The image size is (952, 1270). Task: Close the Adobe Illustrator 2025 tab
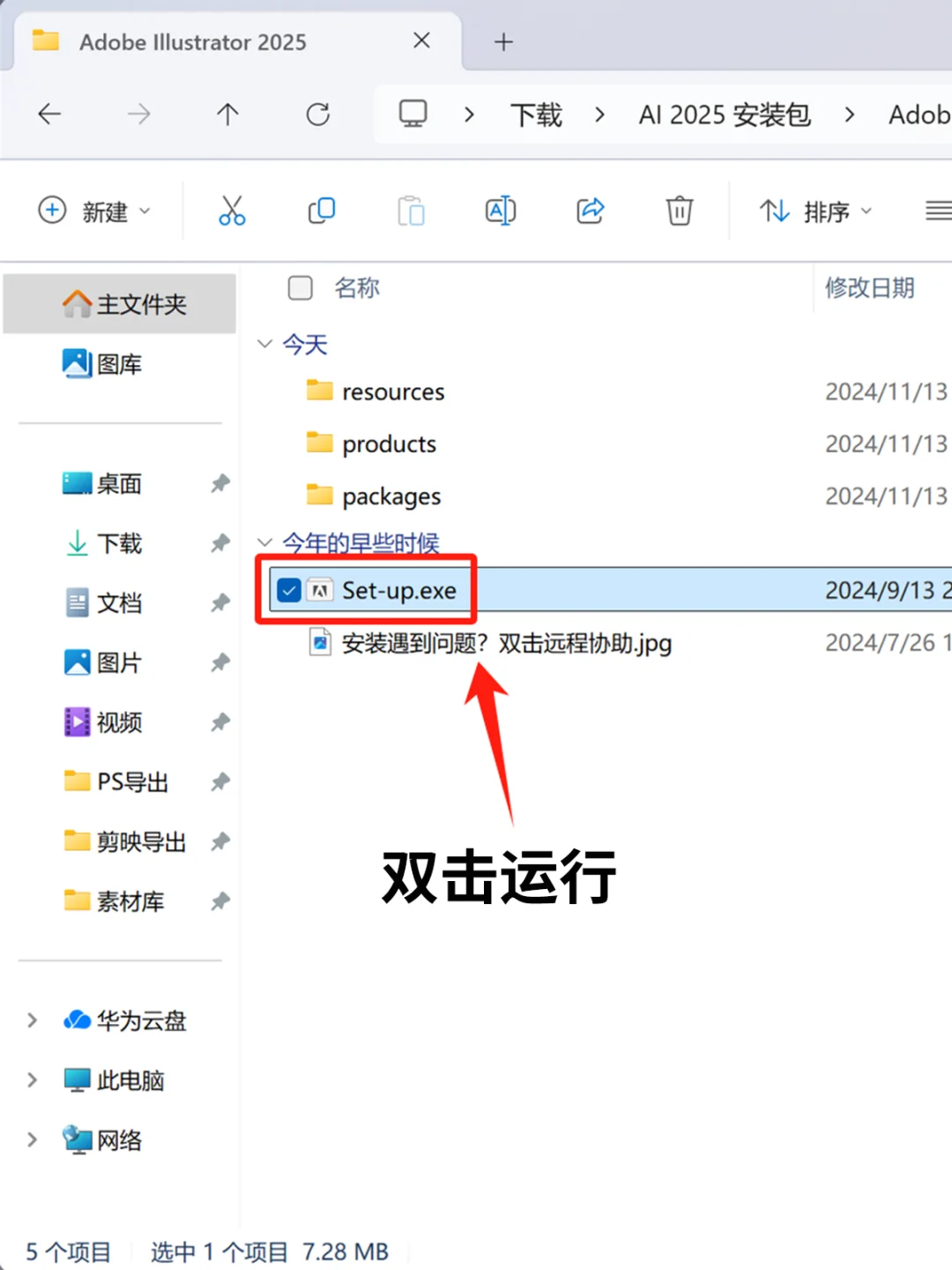coord(421,41)
